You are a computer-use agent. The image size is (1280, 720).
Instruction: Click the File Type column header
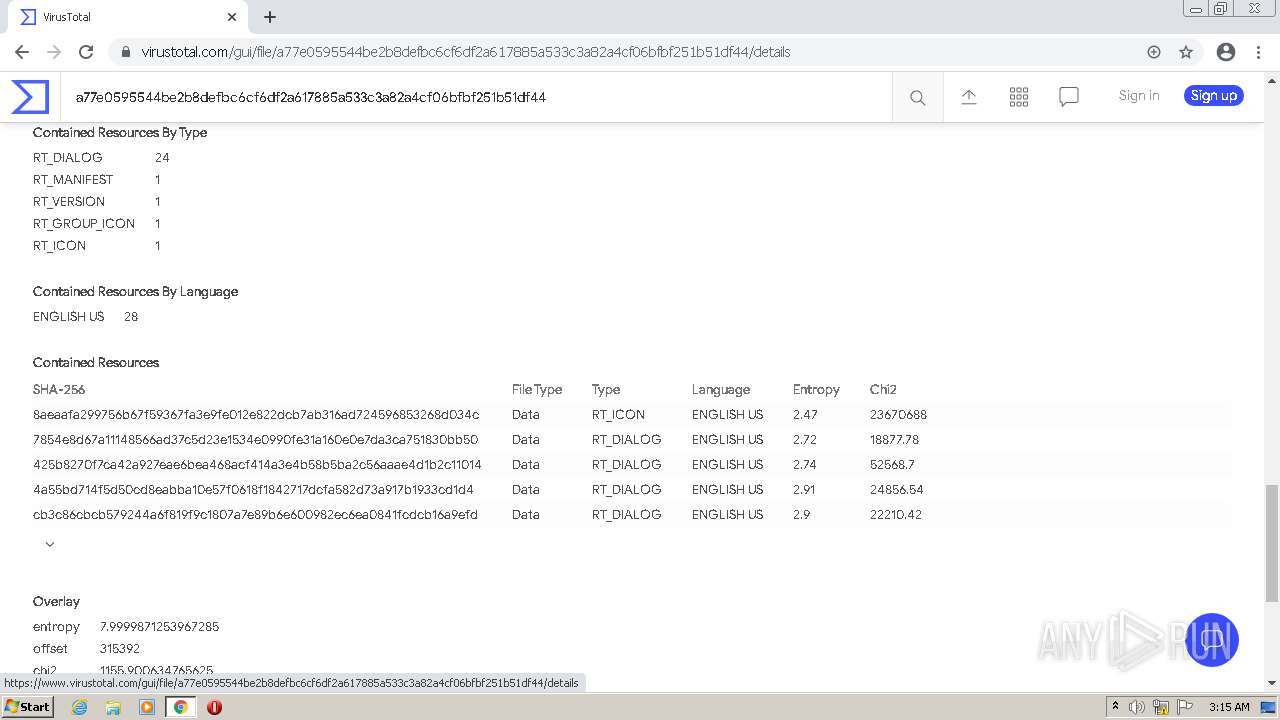point(537,390)
